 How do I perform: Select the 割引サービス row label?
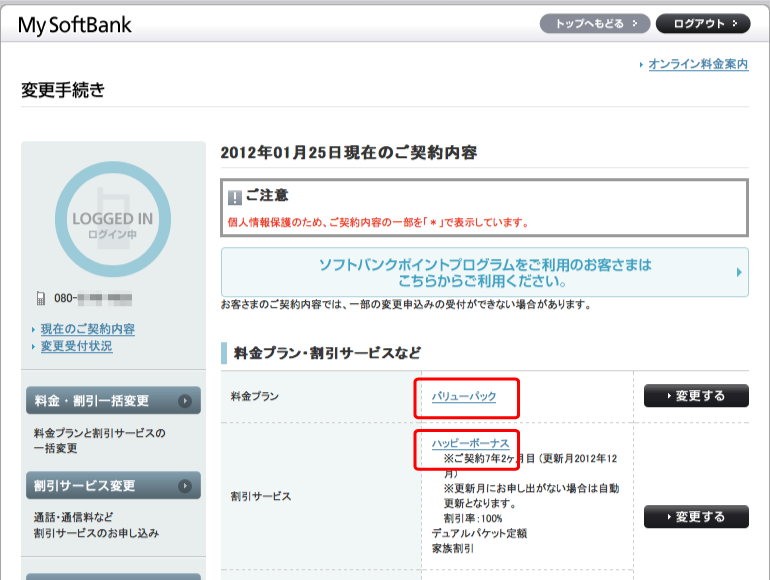(261, 497)
